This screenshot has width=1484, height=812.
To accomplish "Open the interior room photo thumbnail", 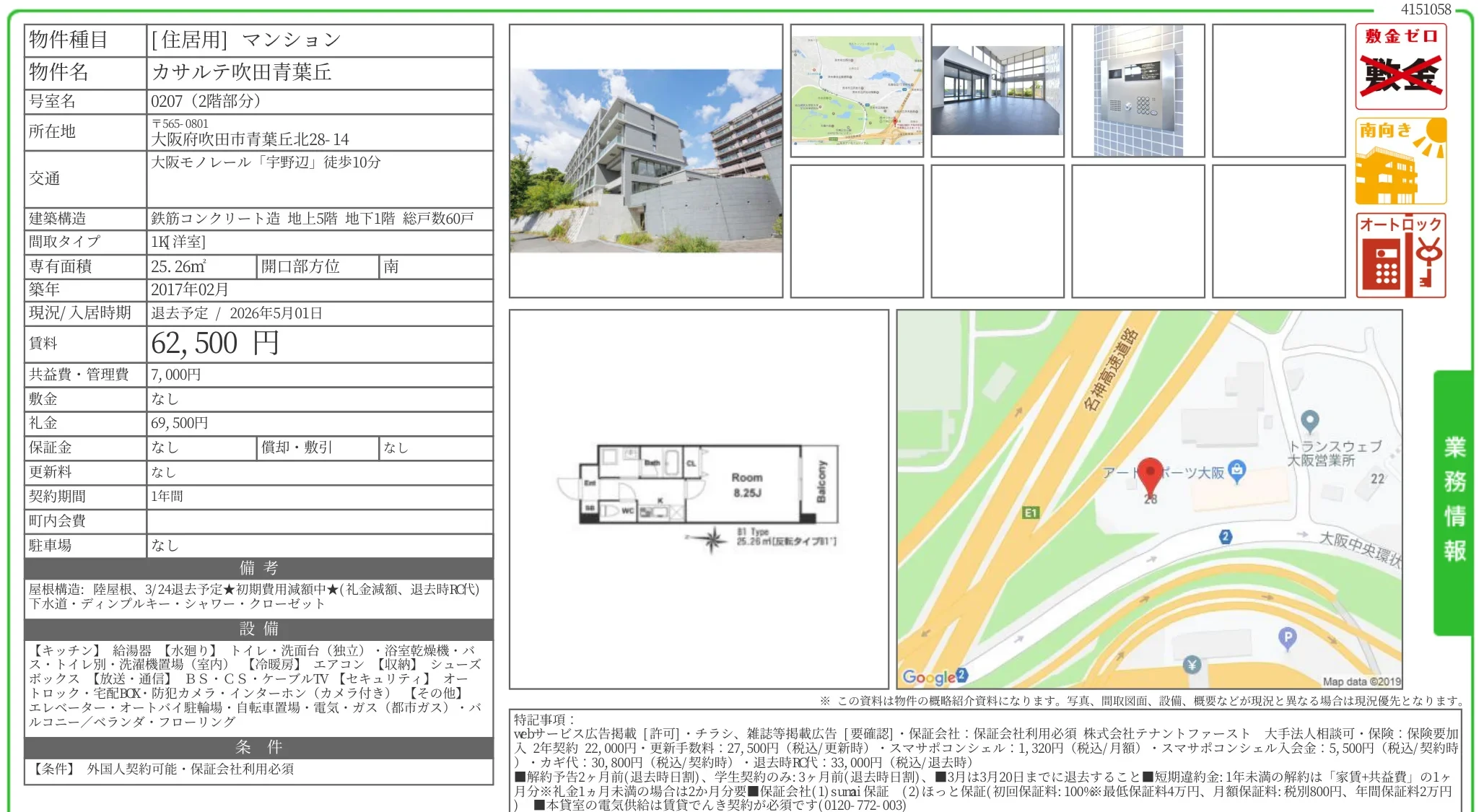I will [998, 90].
